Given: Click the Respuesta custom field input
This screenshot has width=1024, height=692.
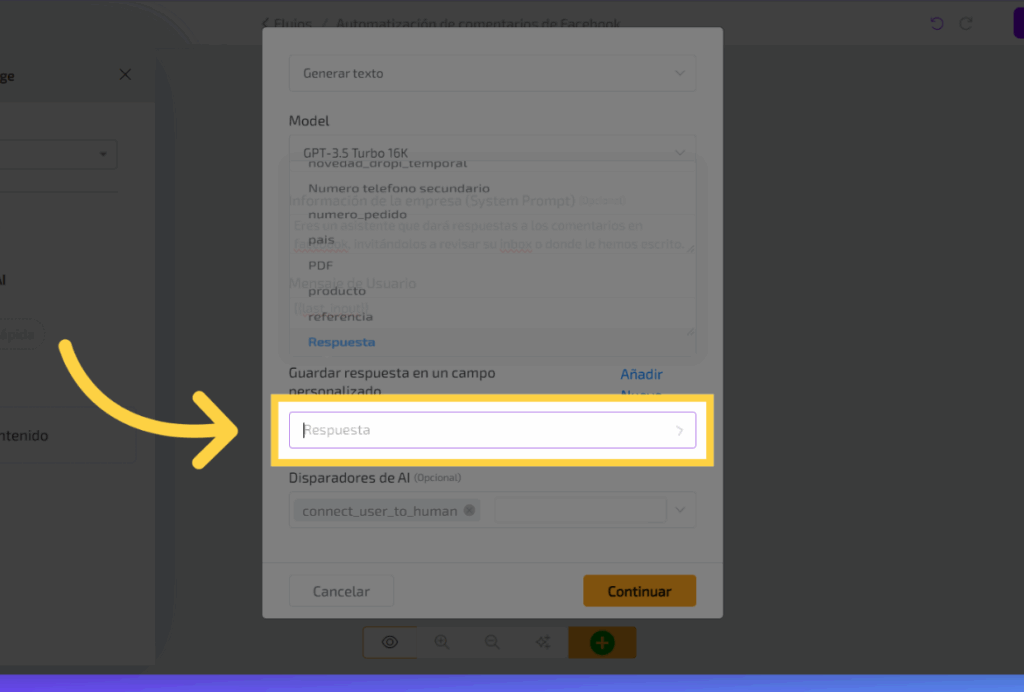Looking at the screenshot, I should click(480, 430).
